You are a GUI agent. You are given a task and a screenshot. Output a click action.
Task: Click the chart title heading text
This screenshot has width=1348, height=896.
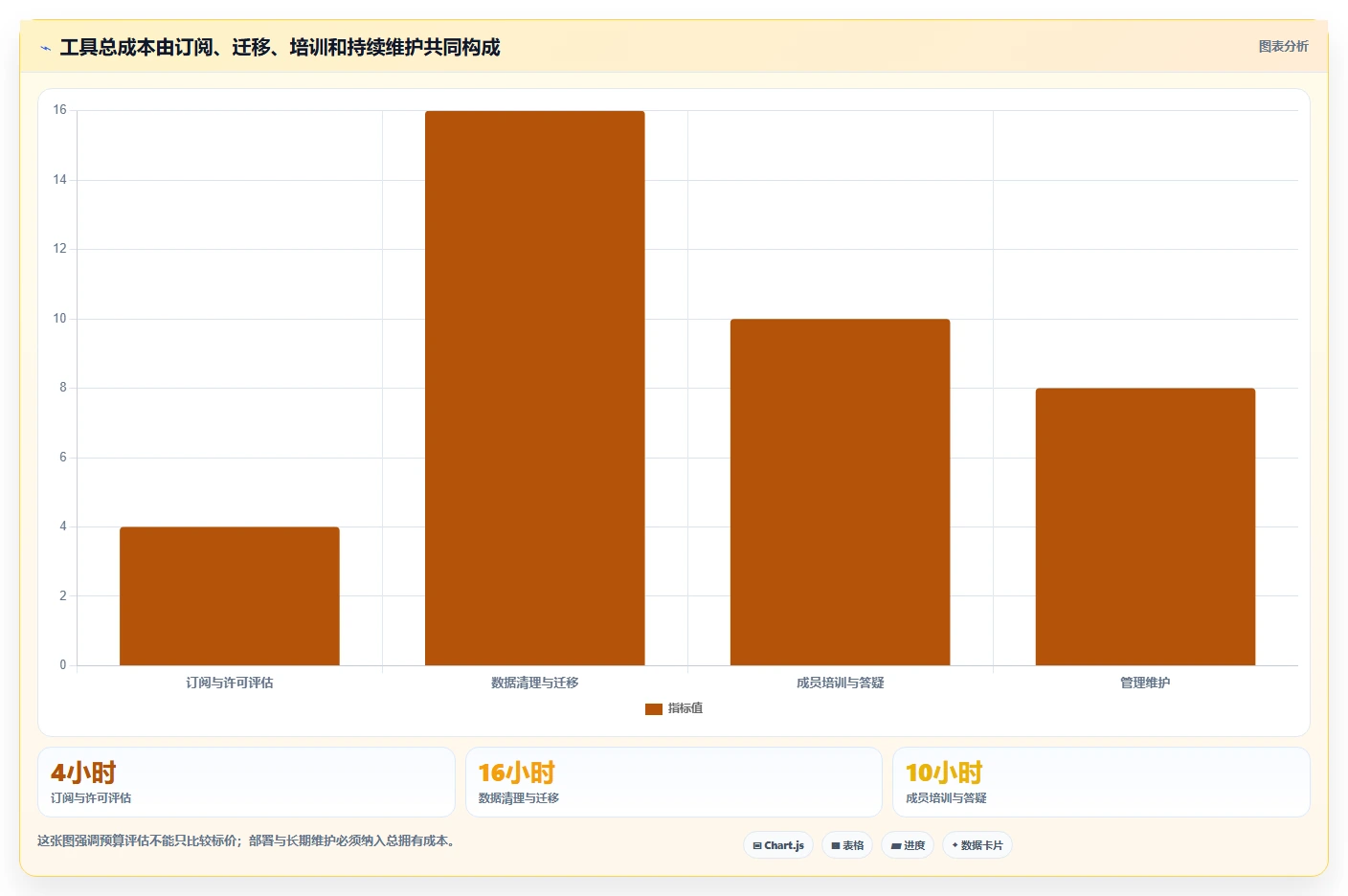coord(280,48)
